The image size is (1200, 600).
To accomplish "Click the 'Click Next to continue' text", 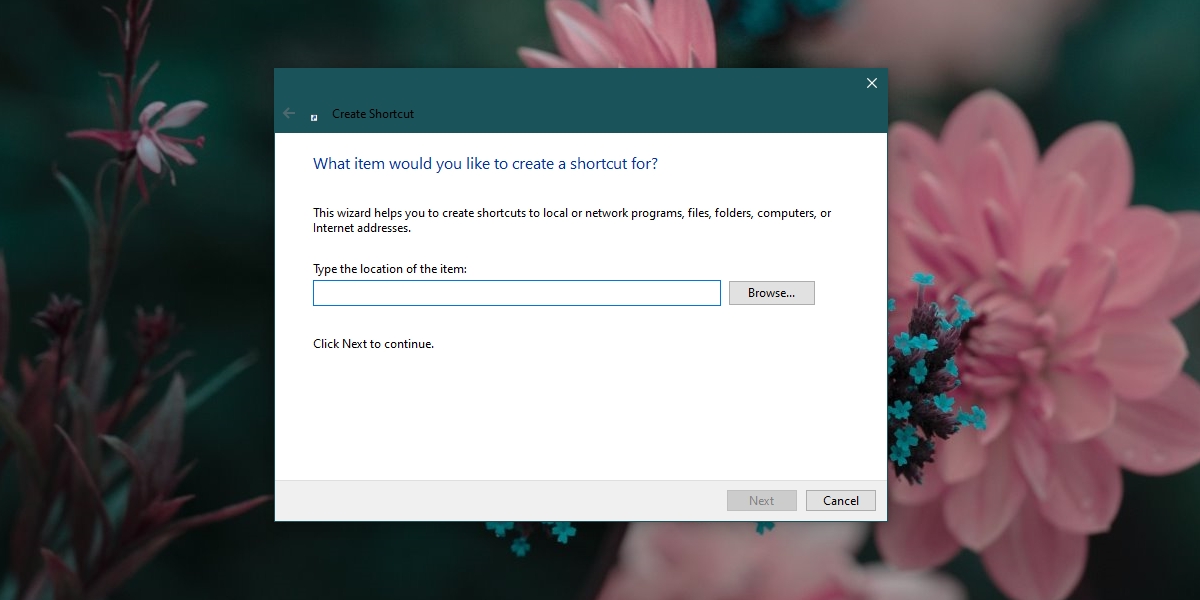I will tap(373, 343).
